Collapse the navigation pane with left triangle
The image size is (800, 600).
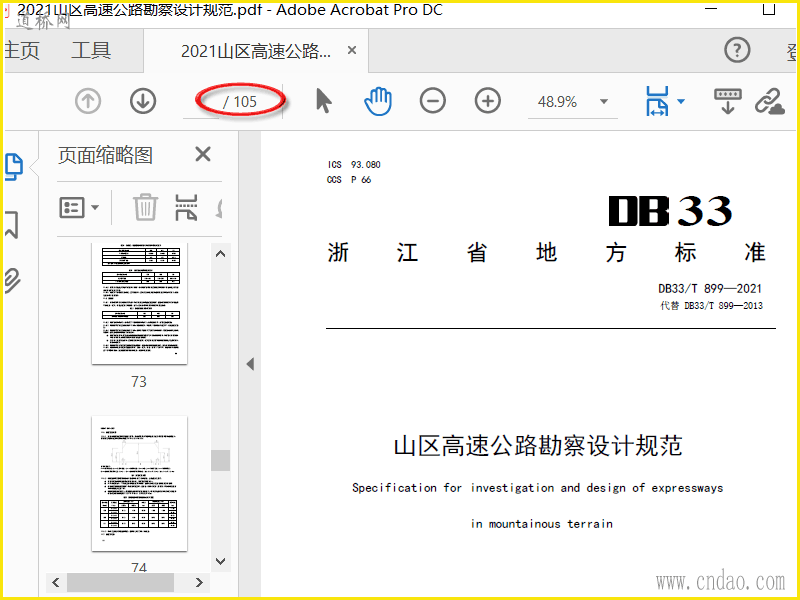pyautogui.click(x=250, y=364)
